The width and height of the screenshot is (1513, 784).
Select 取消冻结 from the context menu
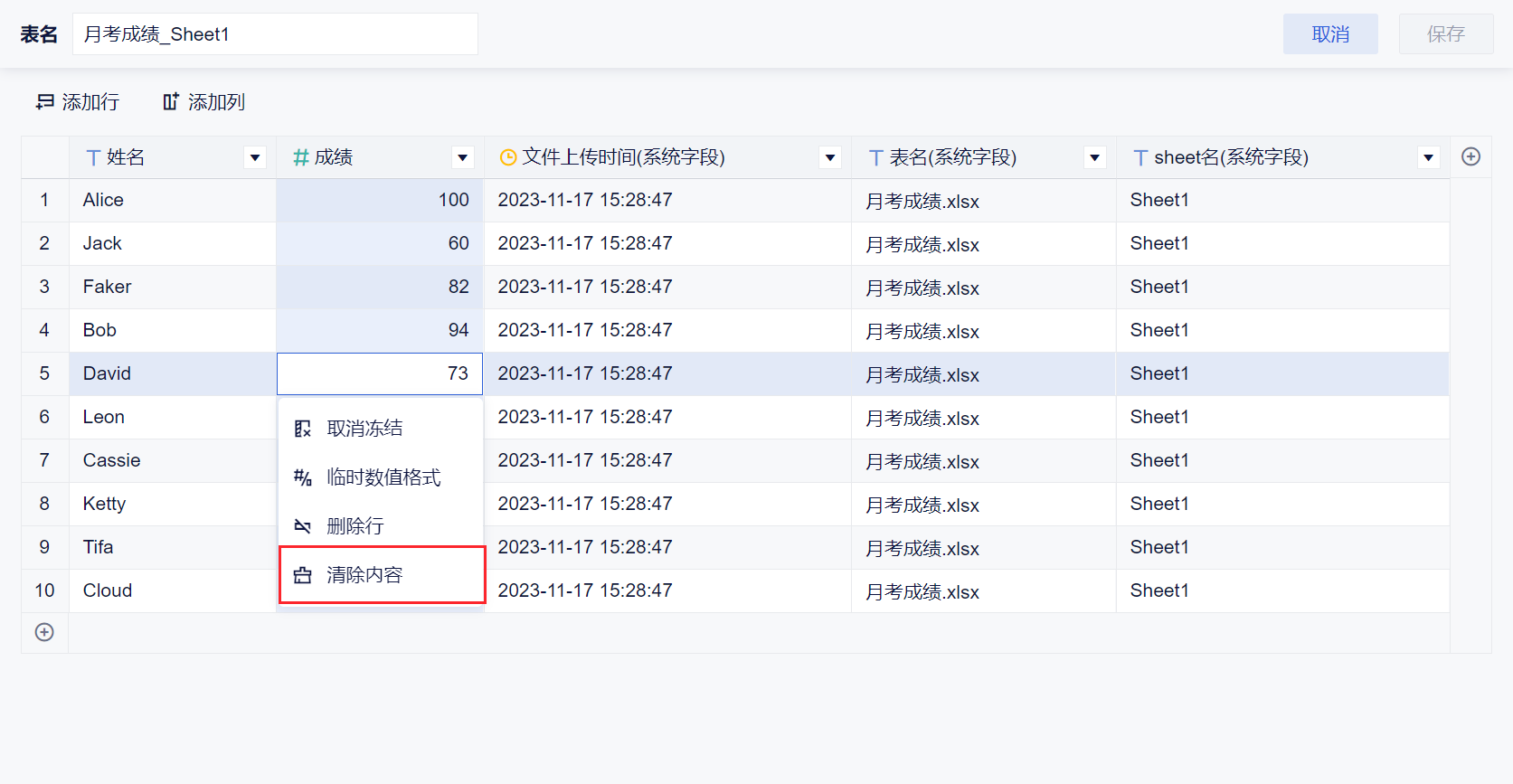click(x=381, y=429)
